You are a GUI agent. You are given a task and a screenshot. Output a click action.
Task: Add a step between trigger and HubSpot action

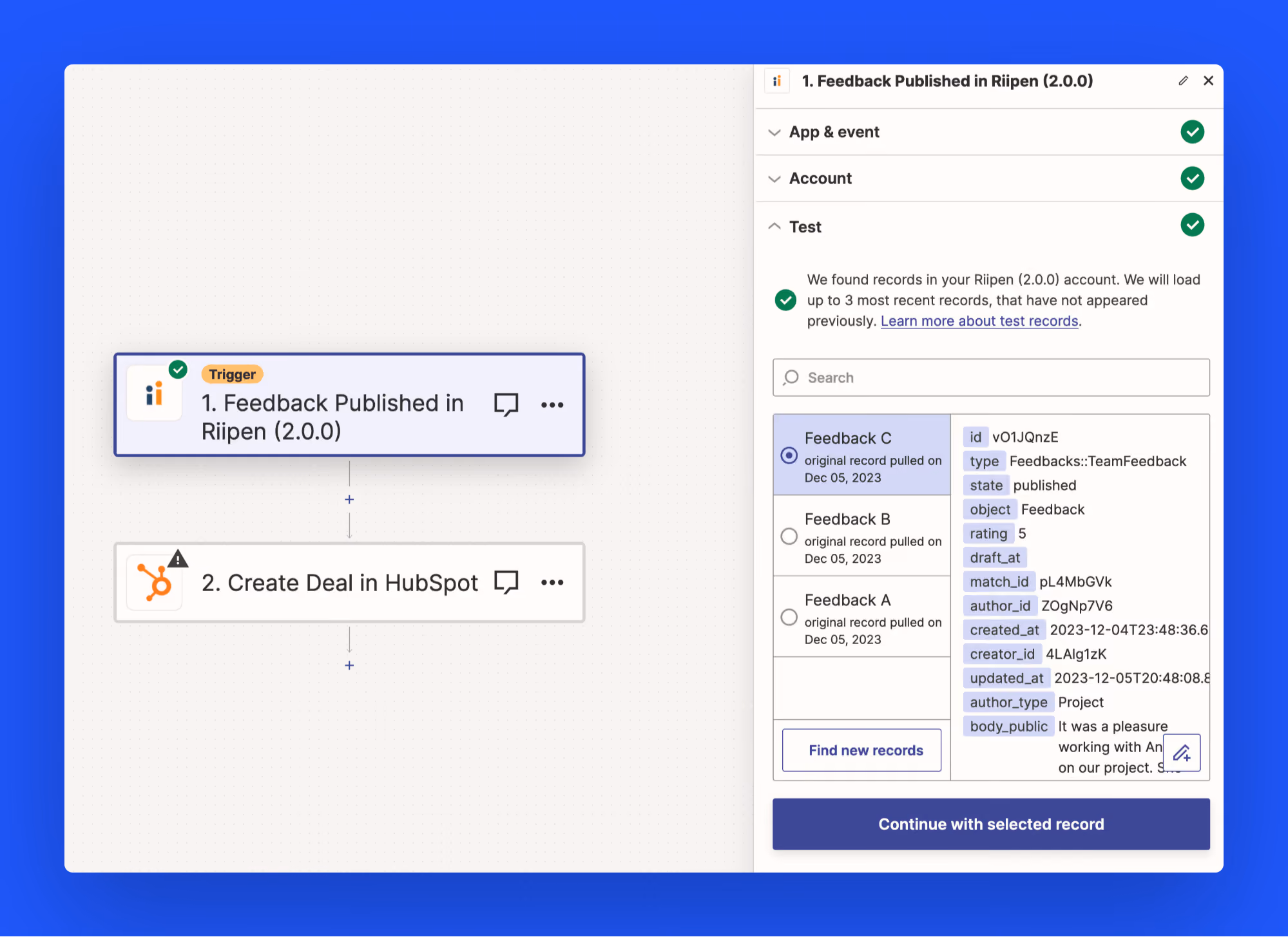coord(349,499)
